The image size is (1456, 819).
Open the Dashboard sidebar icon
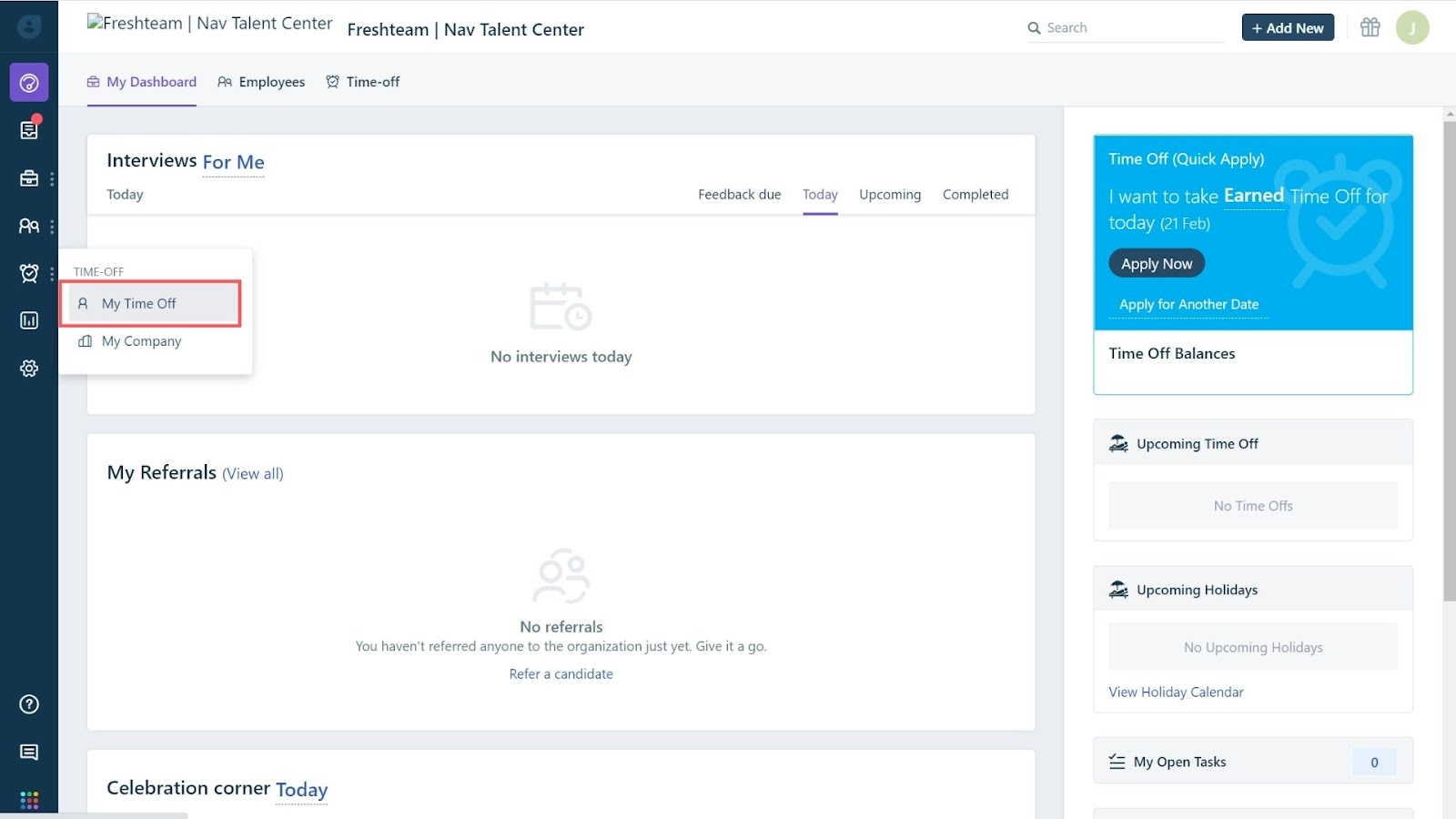tap(29, 83)
